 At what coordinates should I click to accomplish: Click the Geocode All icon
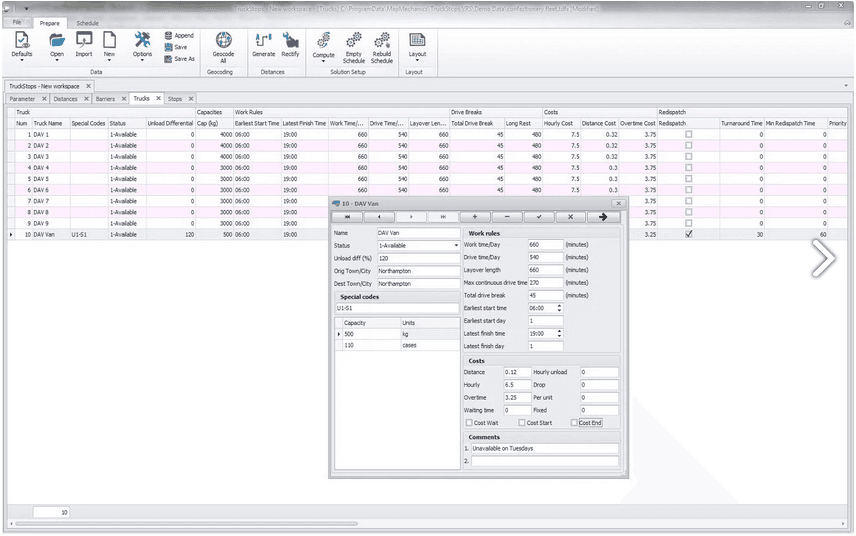click(x=223, y=41)
